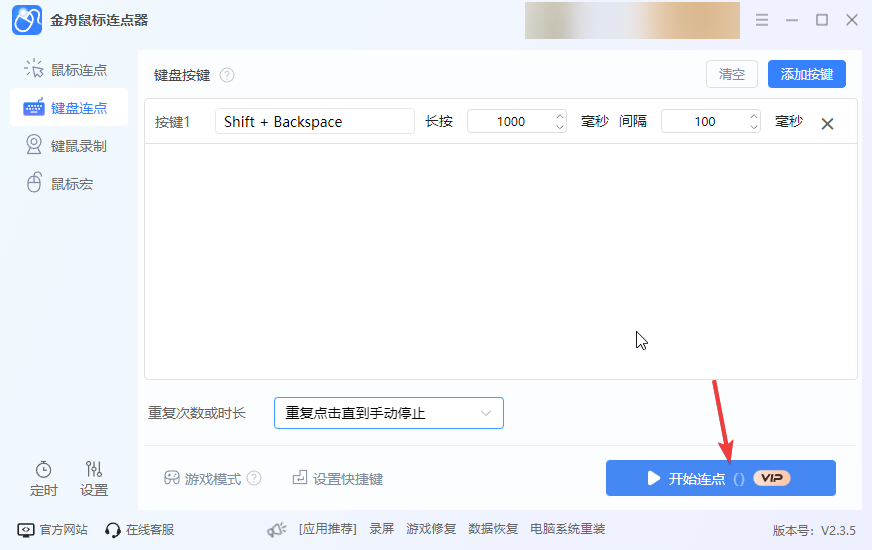This screenshot has height=550, width=872.
Task: Open the 设置 preferences
Action: click(x=94, y=478)
